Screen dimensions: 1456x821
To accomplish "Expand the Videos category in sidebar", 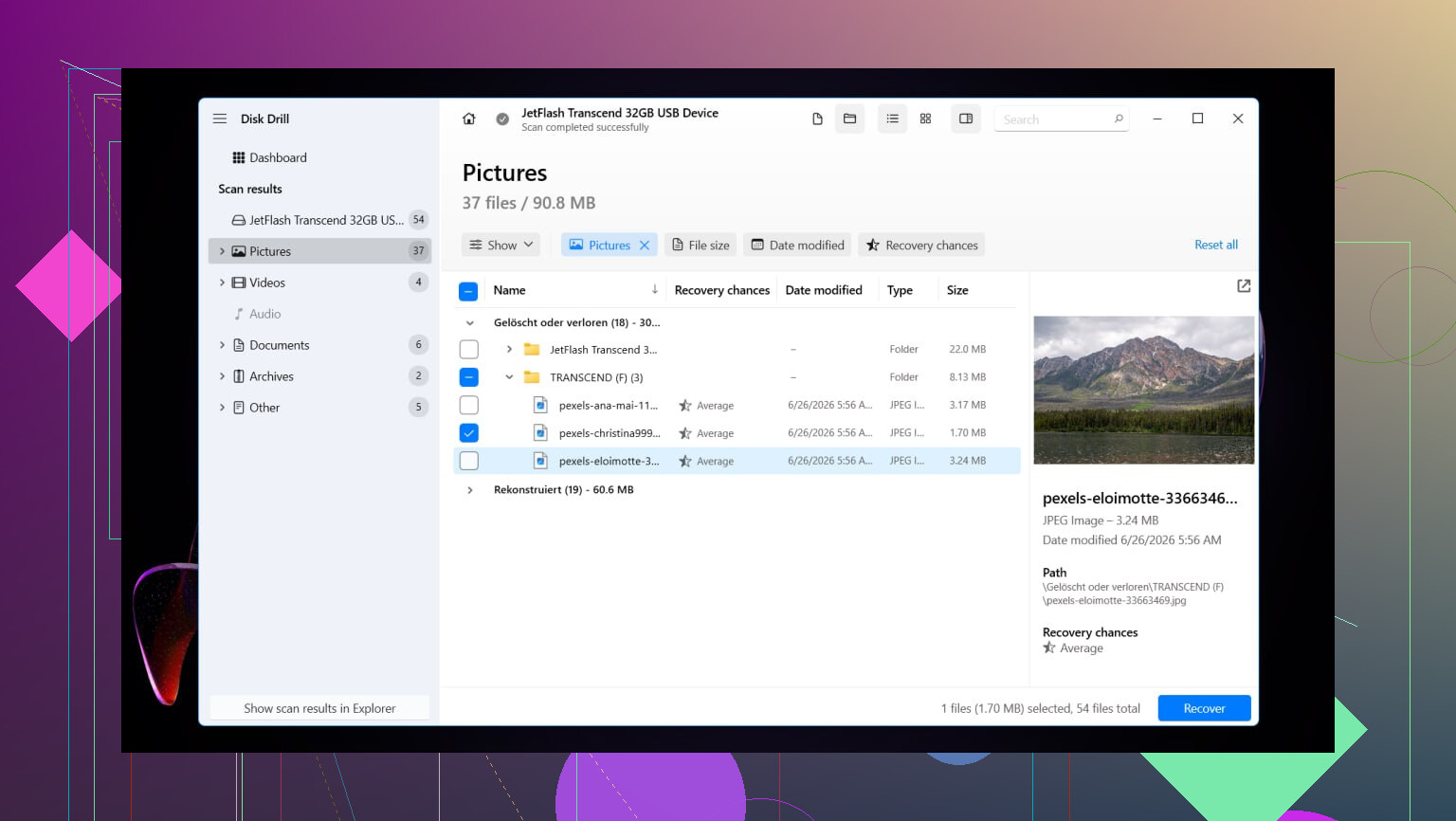I will click(x=222, y=283).
